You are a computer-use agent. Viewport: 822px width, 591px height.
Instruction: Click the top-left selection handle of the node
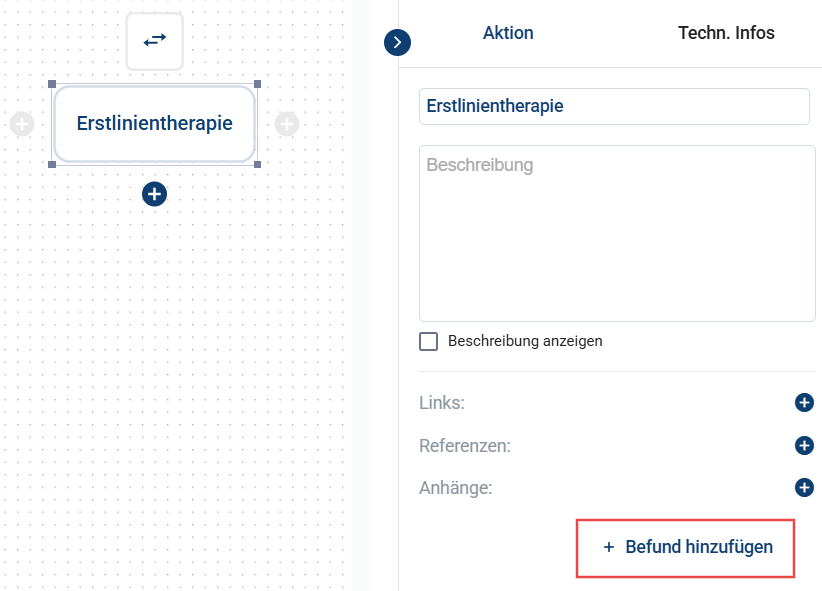[x=53, y=85]
